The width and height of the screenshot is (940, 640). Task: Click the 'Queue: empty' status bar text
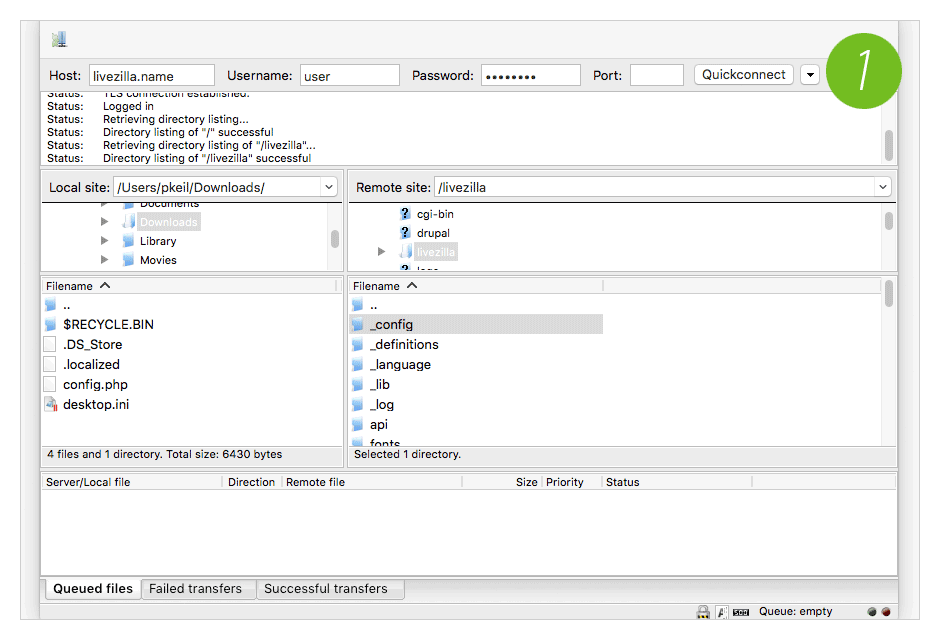[x=796, y=611]
